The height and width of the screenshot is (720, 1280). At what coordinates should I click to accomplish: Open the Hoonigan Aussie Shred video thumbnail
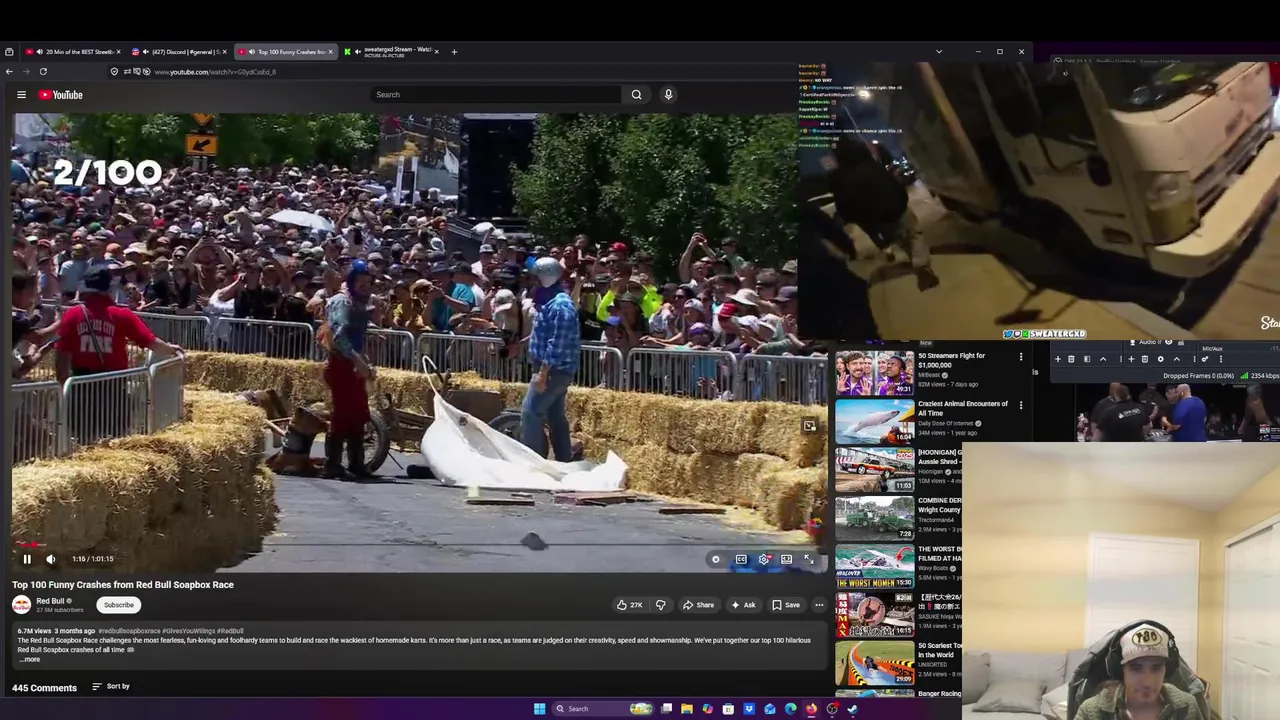874,469
